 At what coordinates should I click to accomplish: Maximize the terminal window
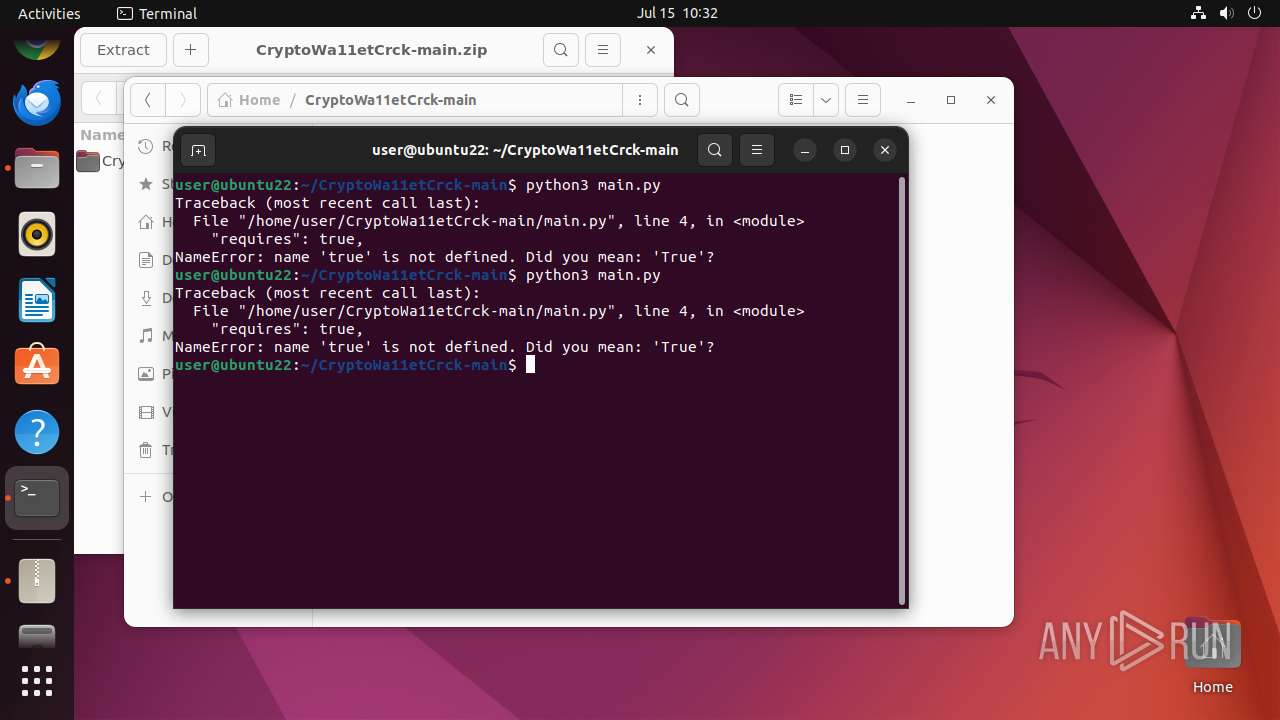845,150
